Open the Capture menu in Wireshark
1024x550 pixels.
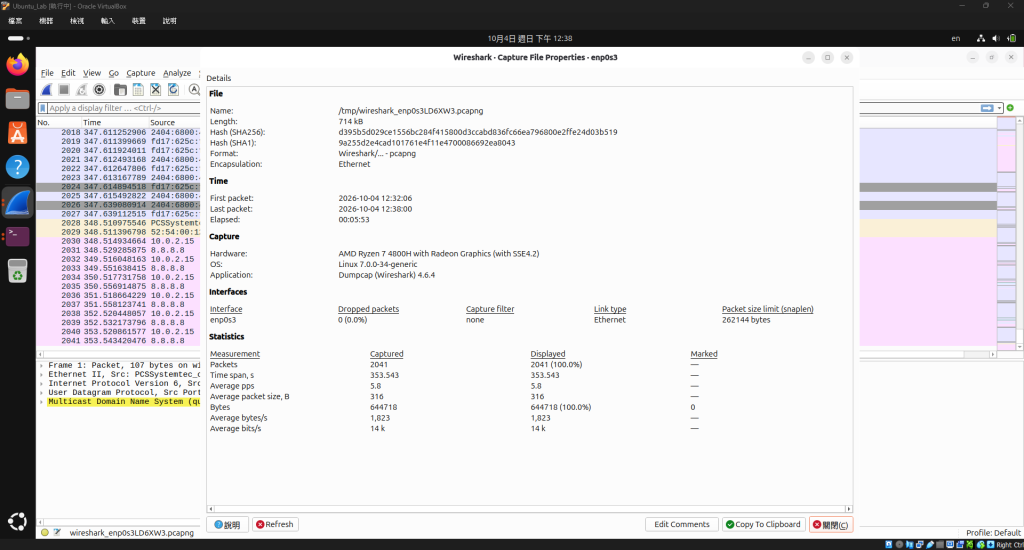140,73
